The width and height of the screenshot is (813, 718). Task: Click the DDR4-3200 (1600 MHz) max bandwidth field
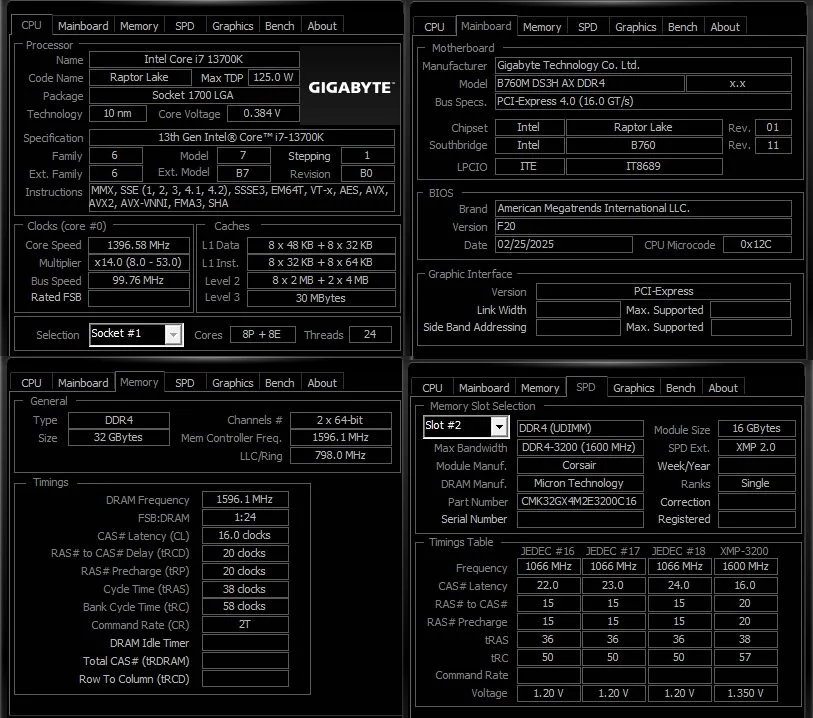580,447
